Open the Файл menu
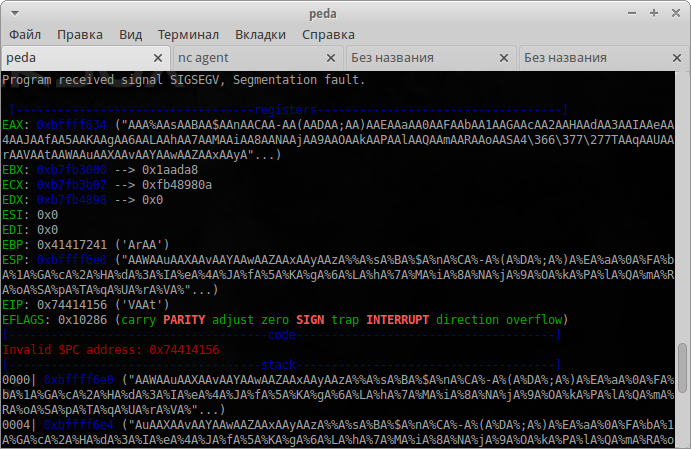 point(25,34)
